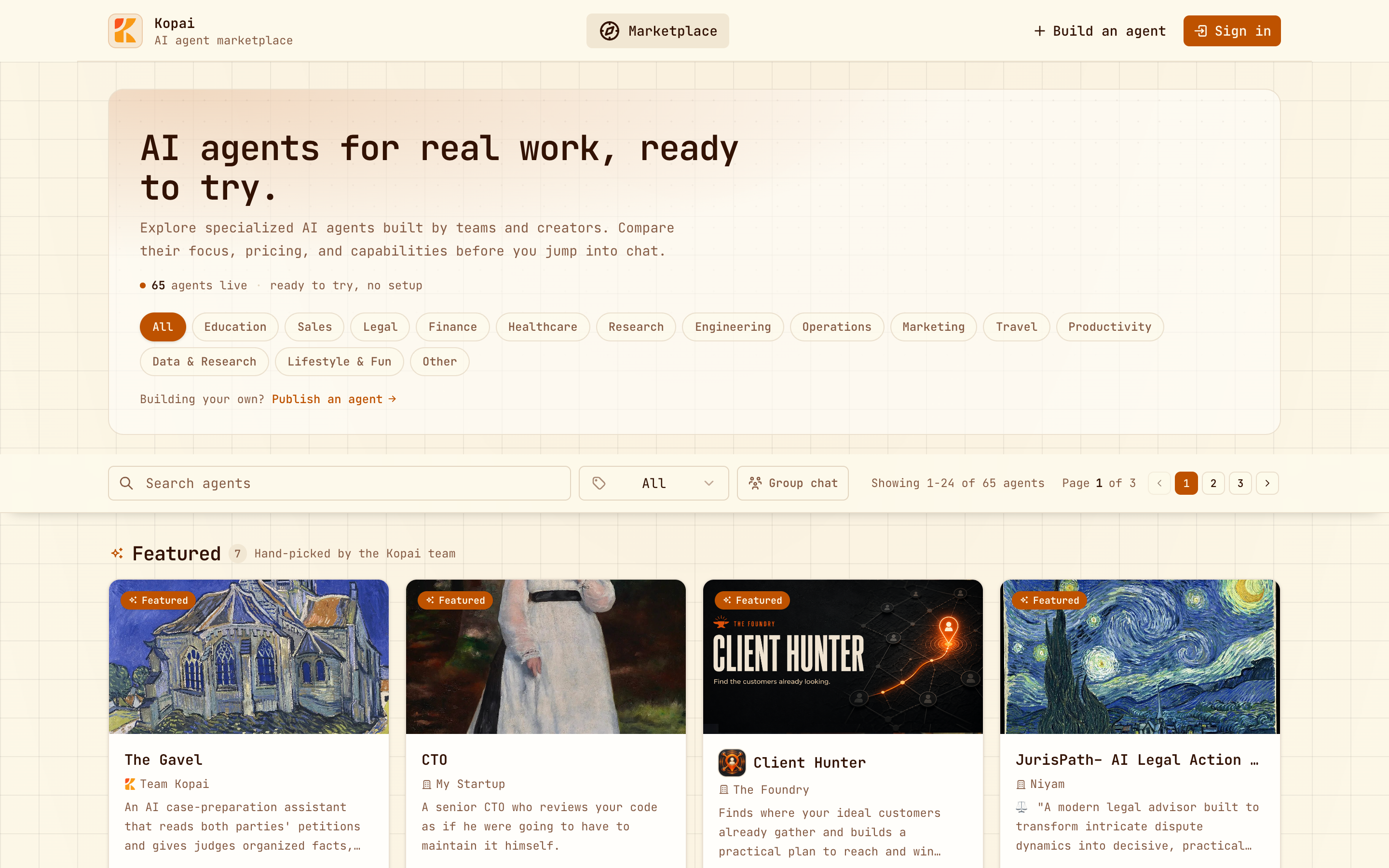Filter by the Finance category
1389x868 pixels.
coord(453,327)
